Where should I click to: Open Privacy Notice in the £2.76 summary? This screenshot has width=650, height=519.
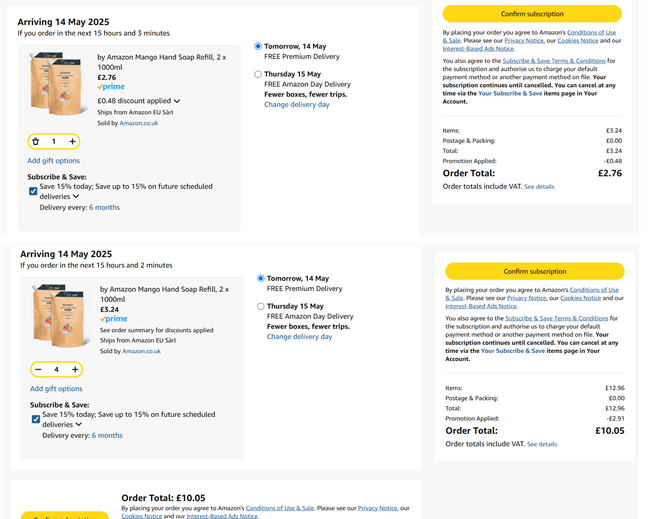(x=524, y=41)
